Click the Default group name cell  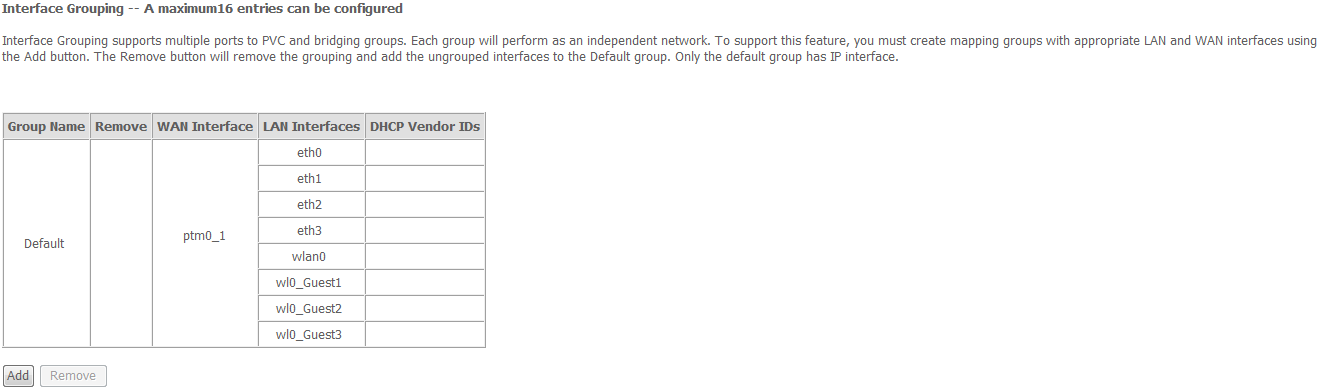(x=46, y=244)
